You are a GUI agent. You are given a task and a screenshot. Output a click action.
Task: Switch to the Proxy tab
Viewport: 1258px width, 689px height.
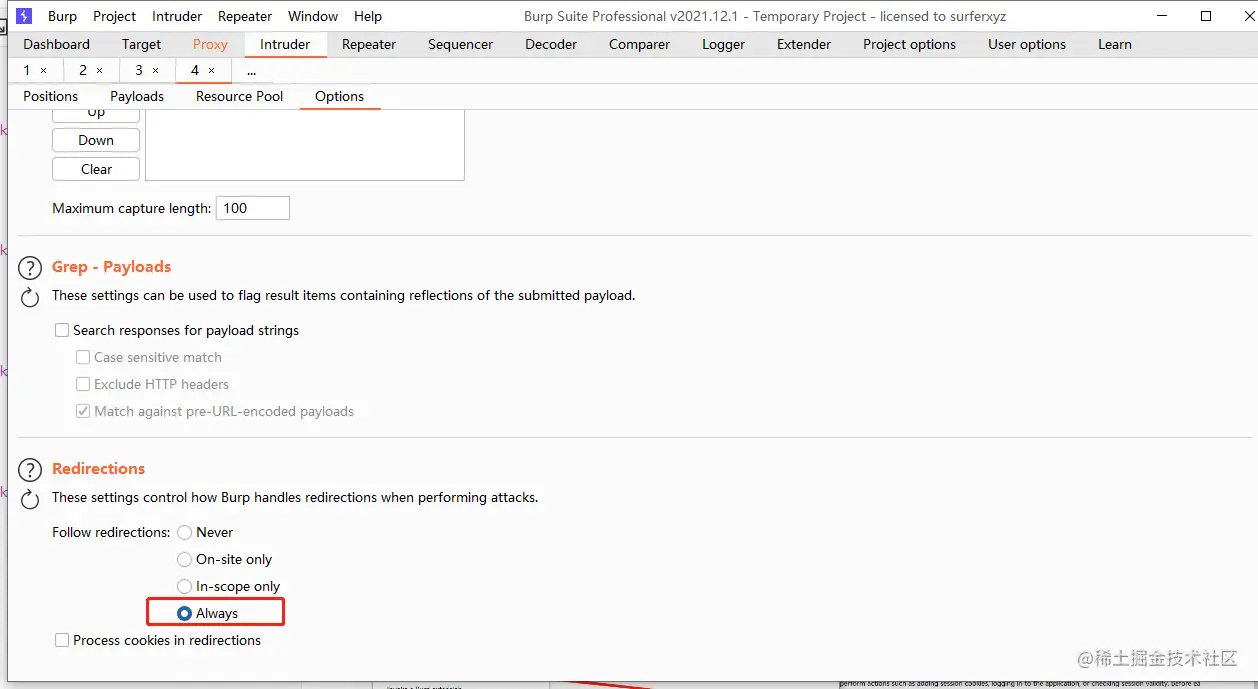[x=210, y=44]
